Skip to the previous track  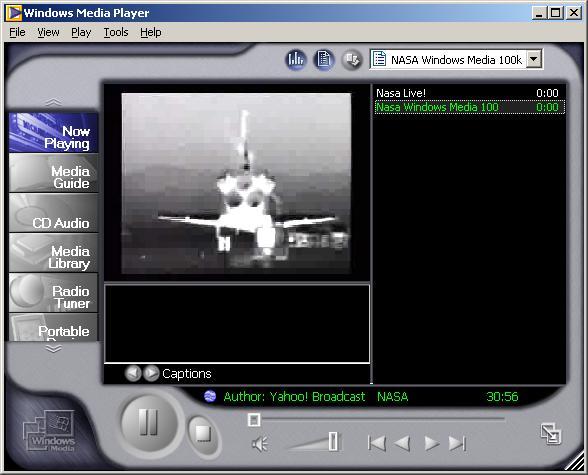[376, 444]
